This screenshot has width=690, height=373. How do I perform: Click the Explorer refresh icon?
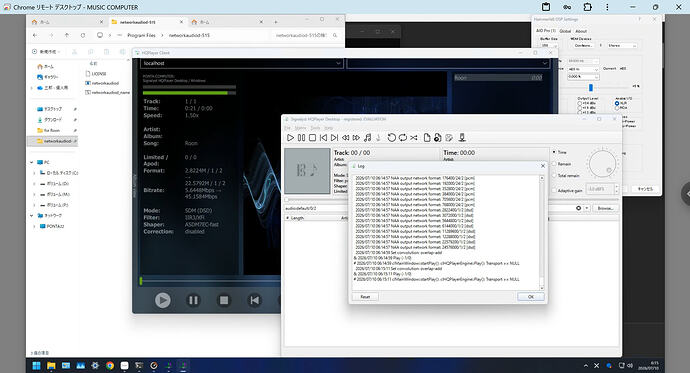tap(83, 35)
